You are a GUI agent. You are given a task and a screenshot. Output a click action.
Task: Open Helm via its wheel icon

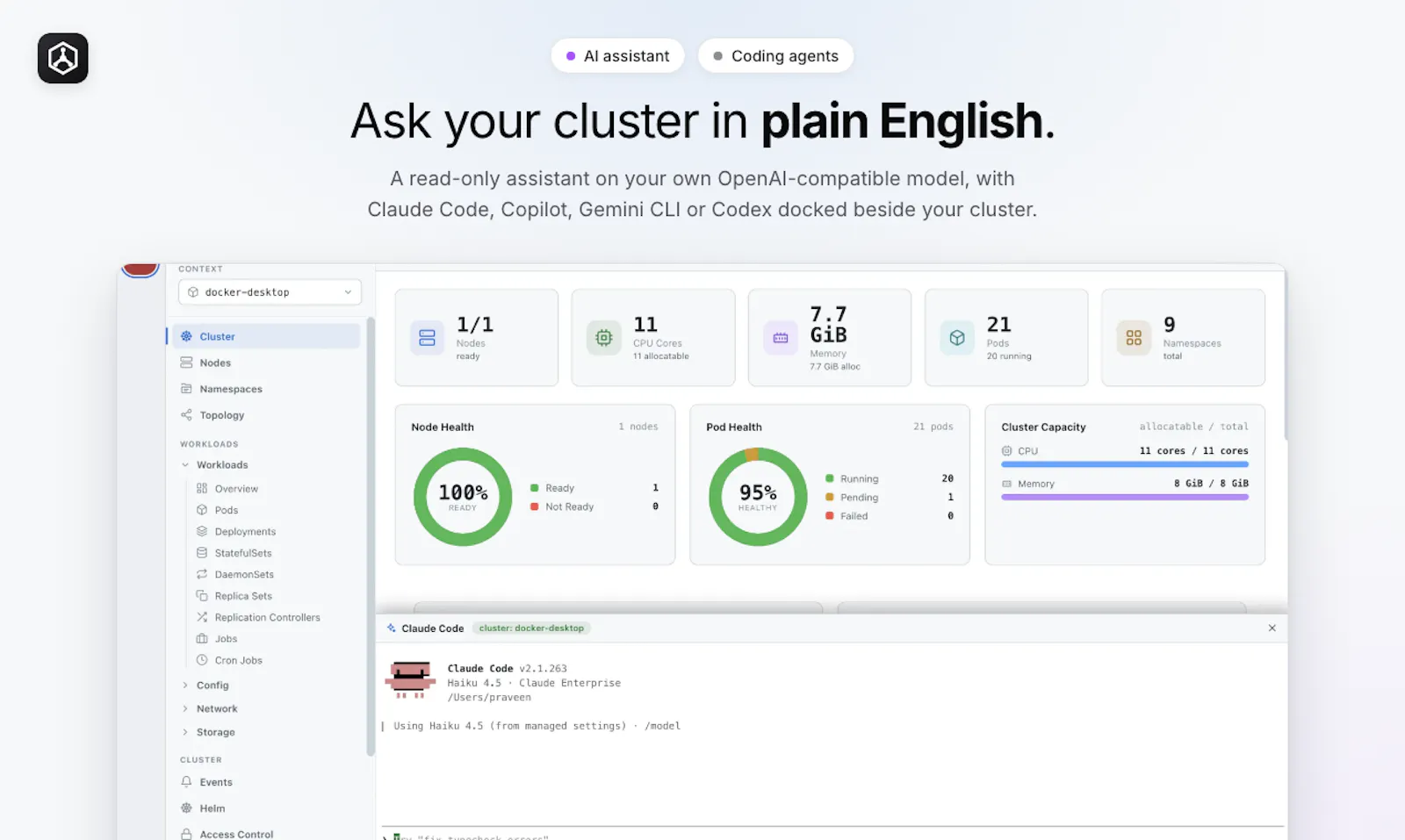pos(186,808)
